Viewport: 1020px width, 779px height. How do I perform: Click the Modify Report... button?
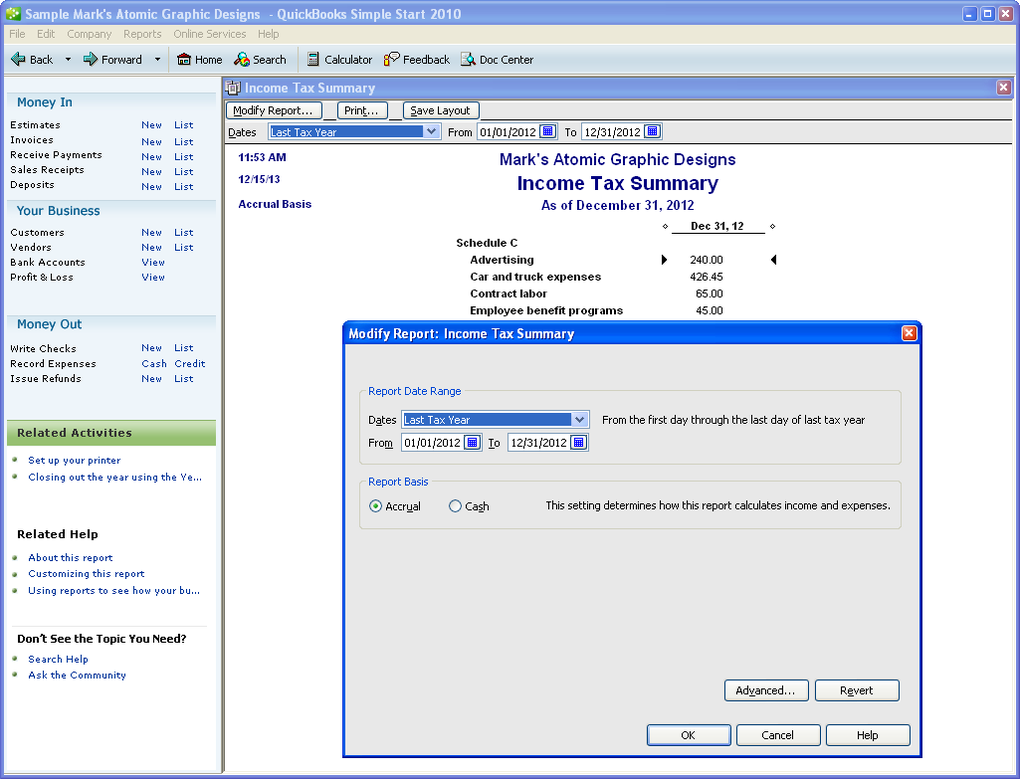pyautogui.click(x=273, y=111)
